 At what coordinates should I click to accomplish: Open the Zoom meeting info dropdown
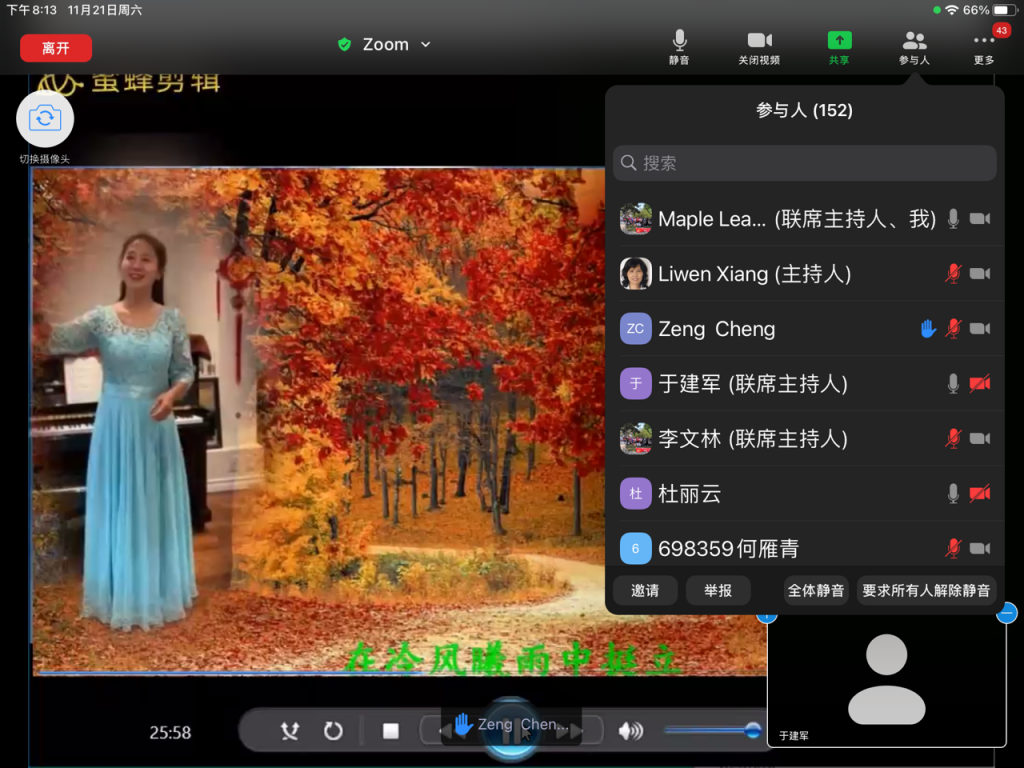396,44
